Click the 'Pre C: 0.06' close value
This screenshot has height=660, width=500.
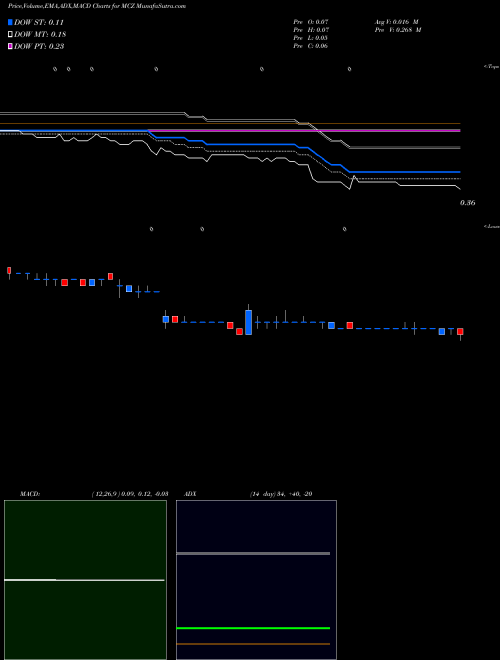[x=311, y=46]
